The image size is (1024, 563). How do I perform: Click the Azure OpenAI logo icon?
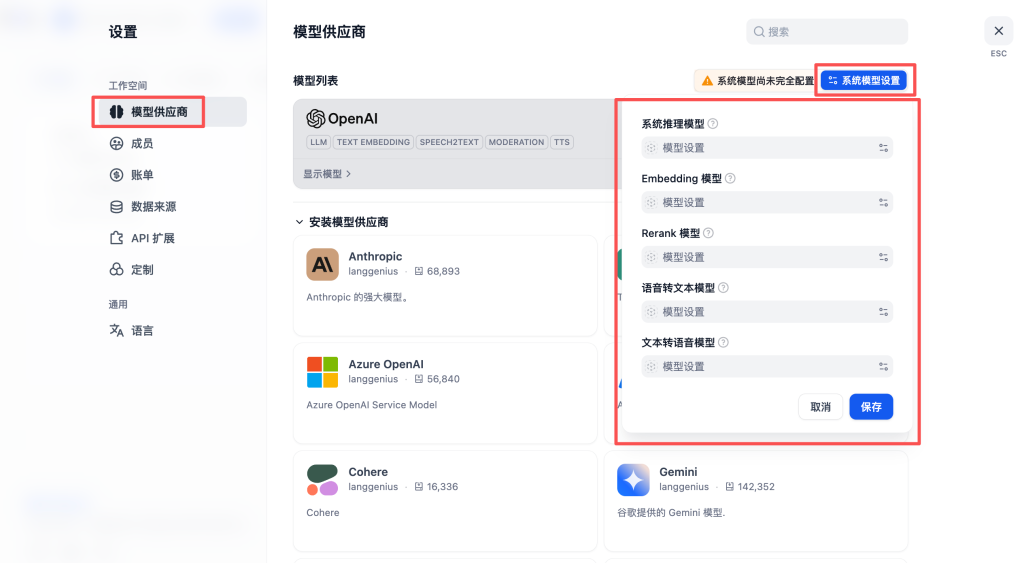point(322,372)
